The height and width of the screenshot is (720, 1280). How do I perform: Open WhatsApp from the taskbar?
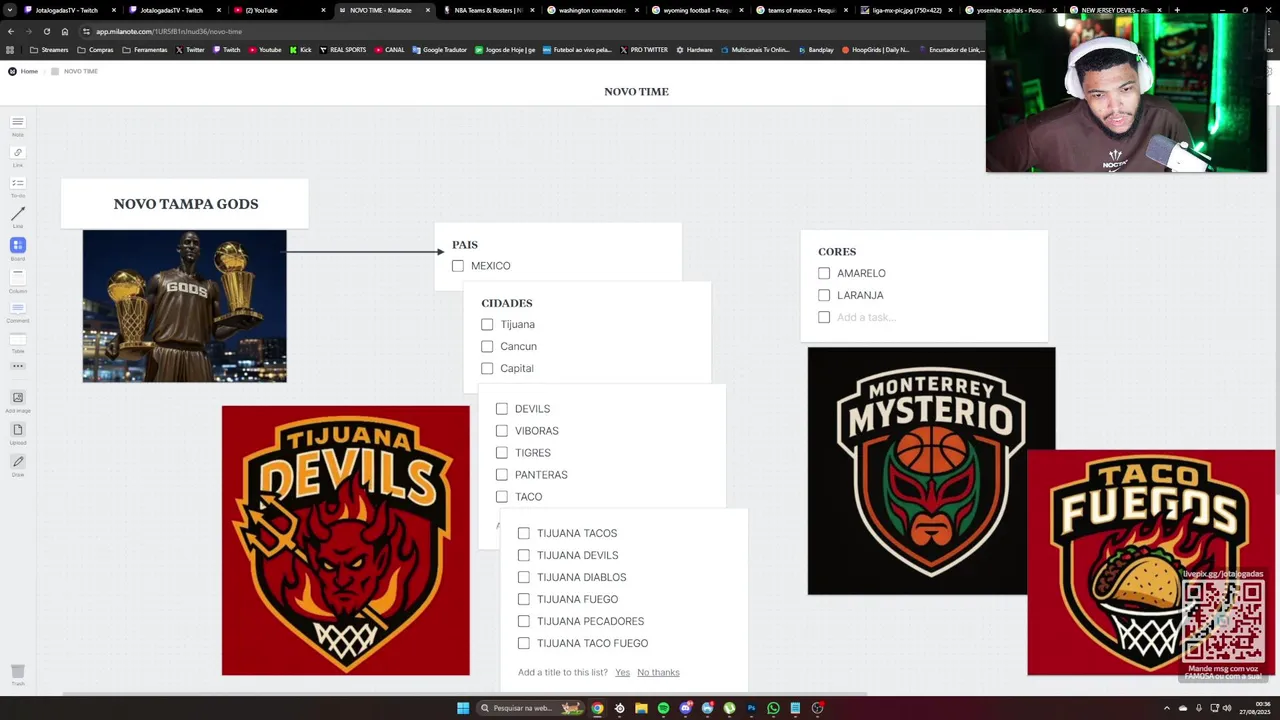pyautogui.click(x=773, y=708)
